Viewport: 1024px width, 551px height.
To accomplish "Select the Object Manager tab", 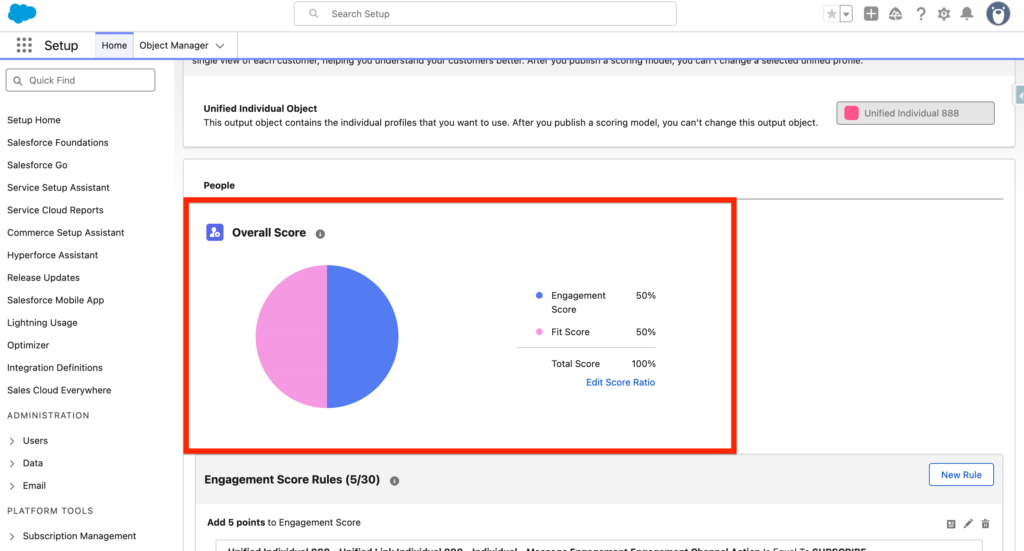I will click(x=174, y=46).
